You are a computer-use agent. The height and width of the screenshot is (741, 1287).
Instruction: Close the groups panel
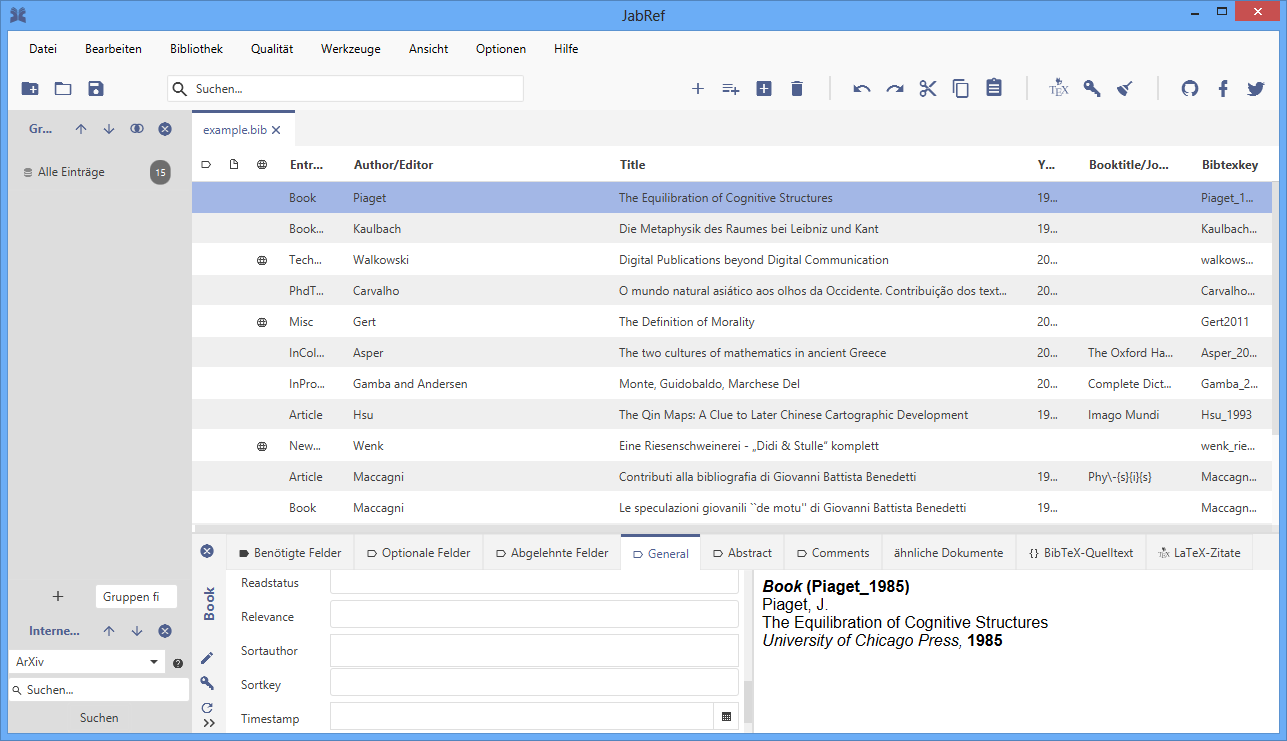(x=165, y=129)
